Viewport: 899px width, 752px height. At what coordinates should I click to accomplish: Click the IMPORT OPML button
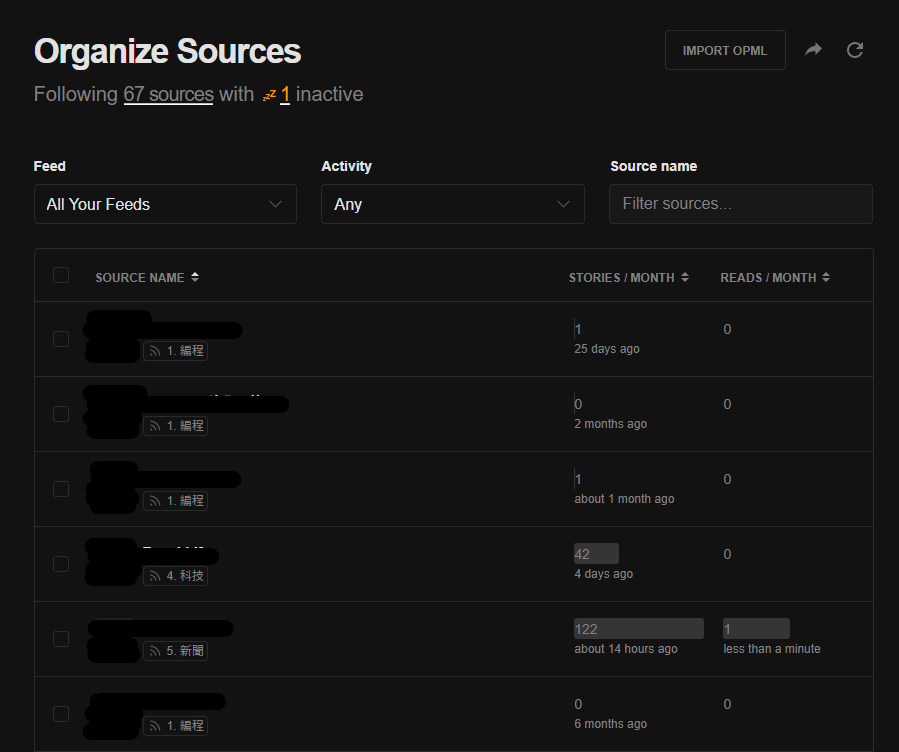pyautogui.click(x=725, y=50)
